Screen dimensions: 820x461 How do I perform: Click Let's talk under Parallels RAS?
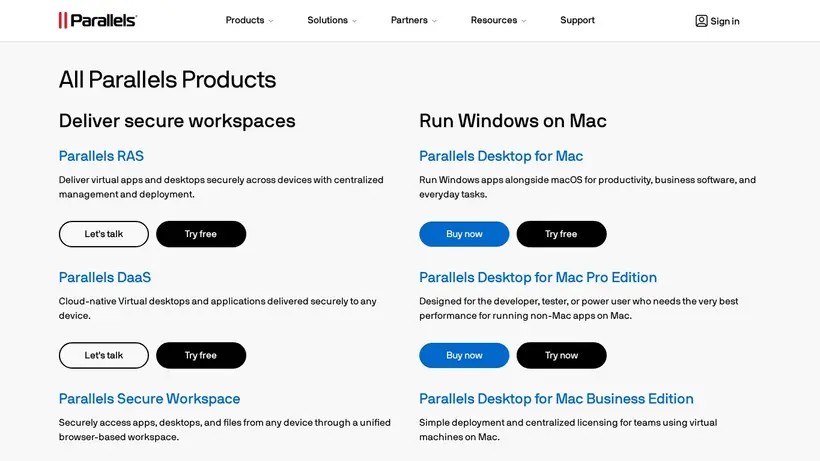point(104,234)
